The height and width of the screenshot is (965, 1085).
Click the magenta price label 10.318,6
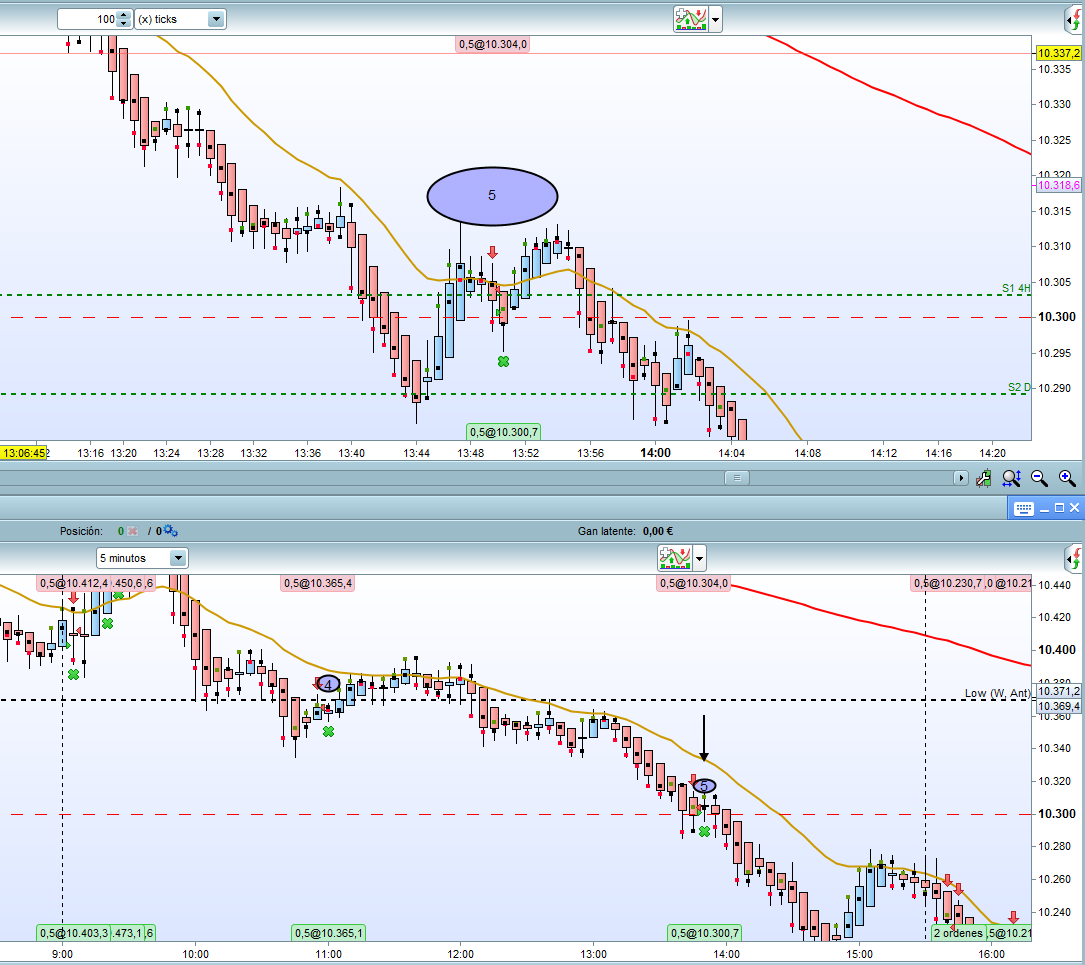[x=1059, y=185]
